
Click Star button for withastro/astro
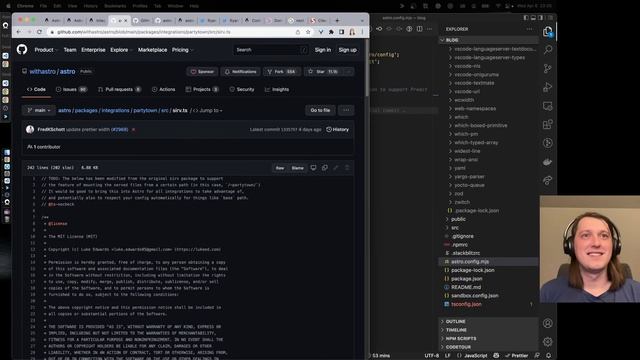pos(323,71)
